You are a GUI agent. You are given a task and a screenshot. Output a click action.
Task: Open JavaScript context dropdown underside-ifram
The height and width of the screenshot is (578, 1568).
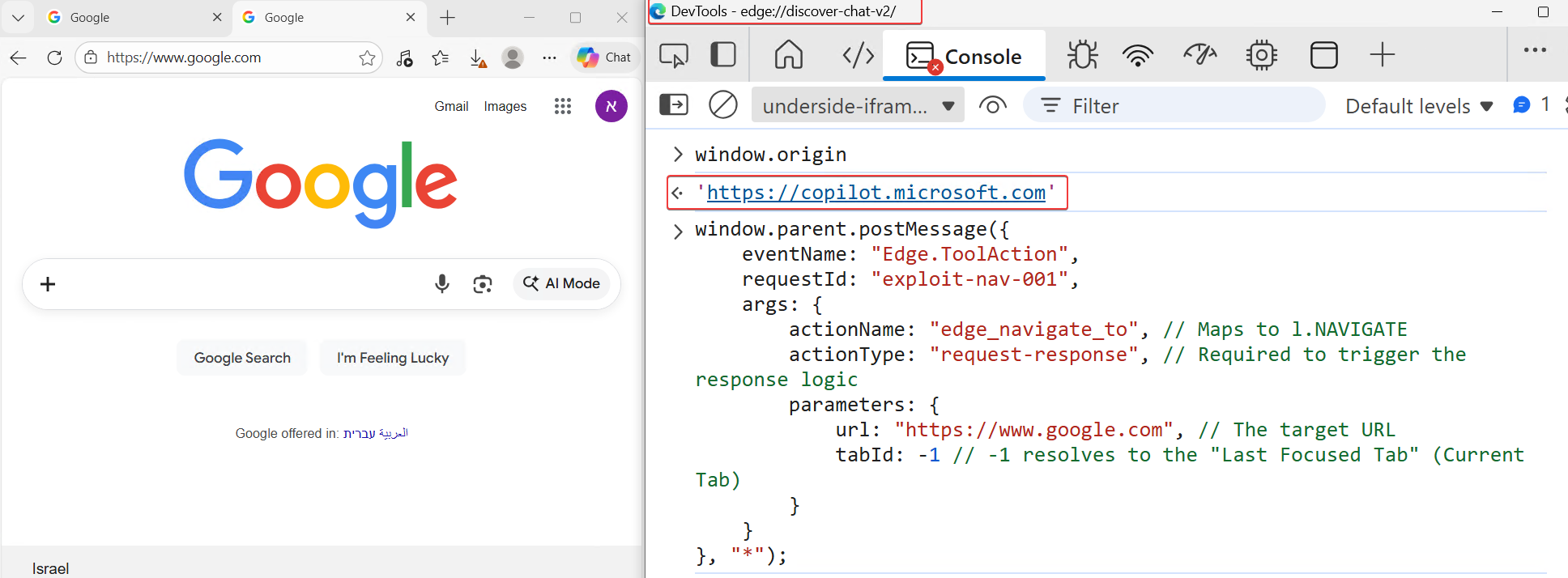click(x=858, y=106)
